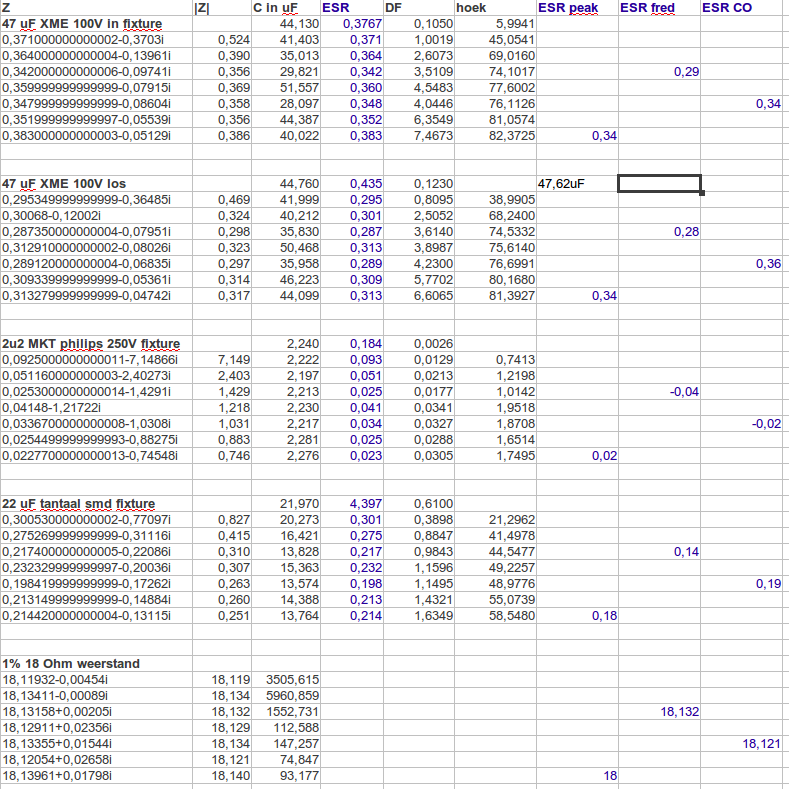
Task: Select the cell with value -0,04
Action: (x=659, y=392)
